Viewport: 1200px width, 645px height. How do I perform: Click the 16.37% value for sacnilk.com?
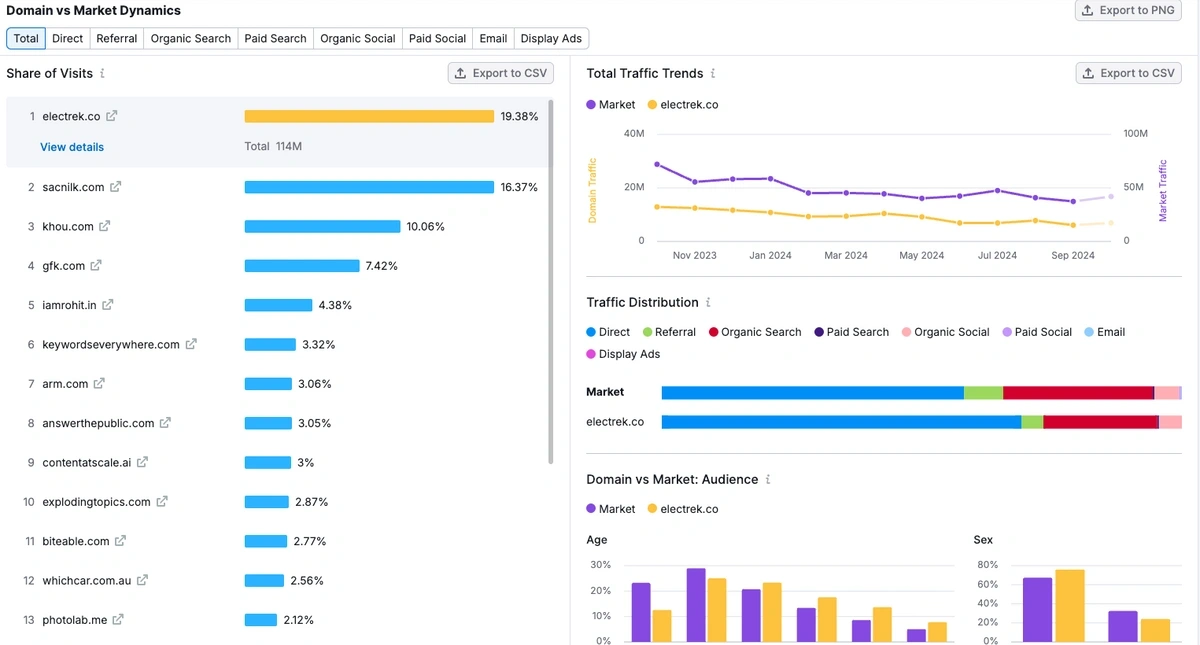(520, 187)
